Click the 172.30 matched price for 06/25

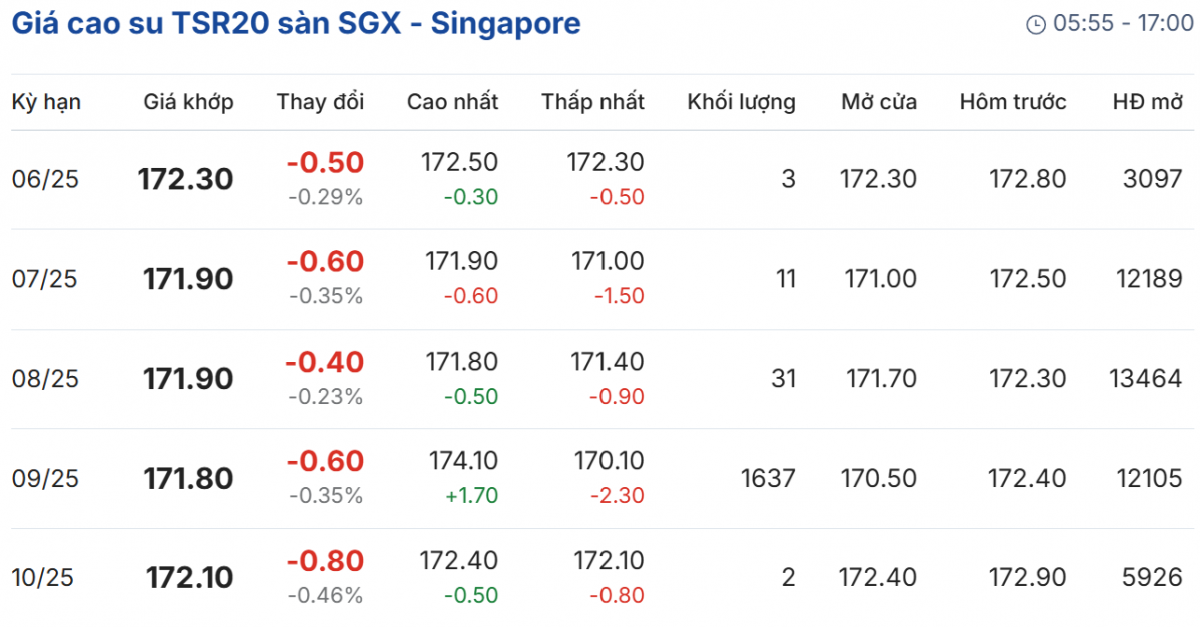185,179
